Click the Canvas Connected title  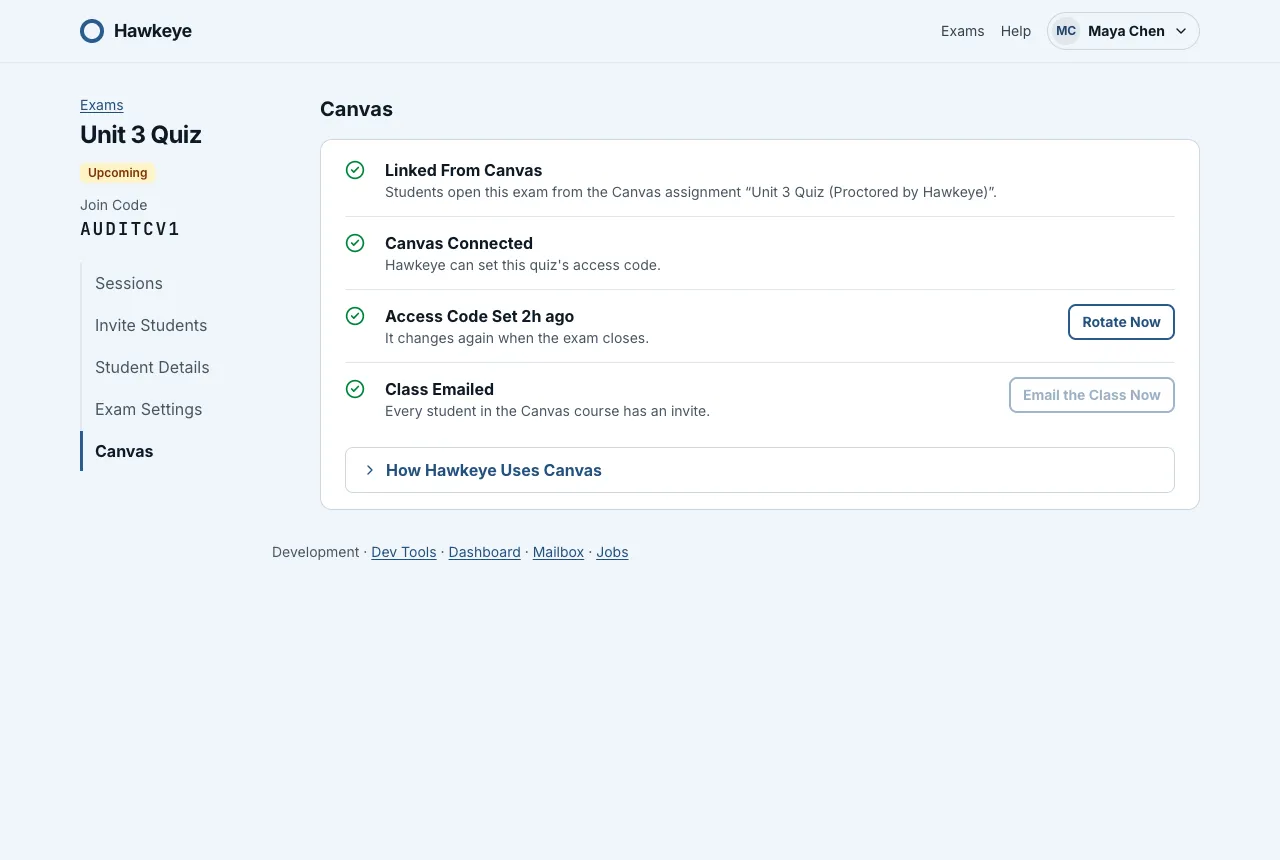459,243
